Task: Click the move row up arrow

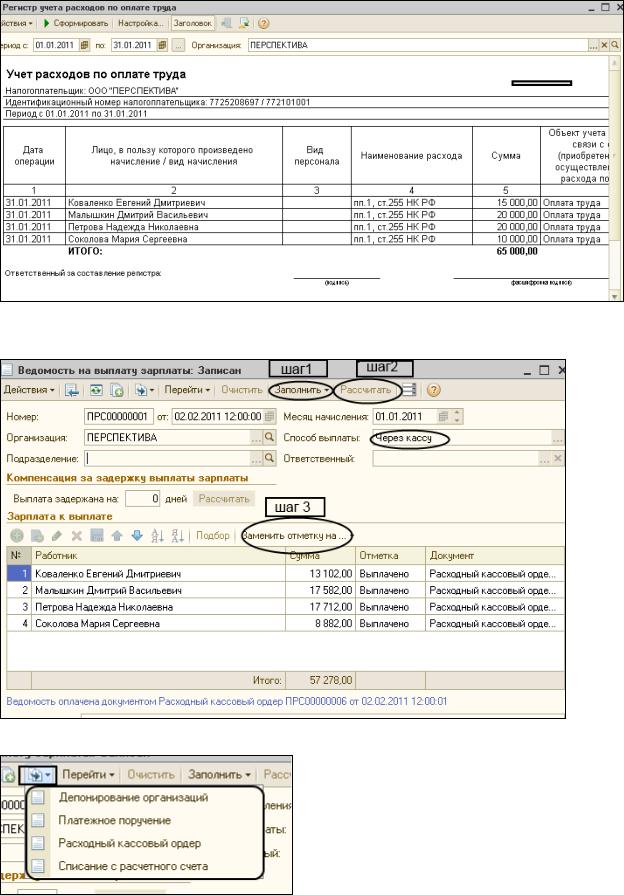Action: [117, 535]
